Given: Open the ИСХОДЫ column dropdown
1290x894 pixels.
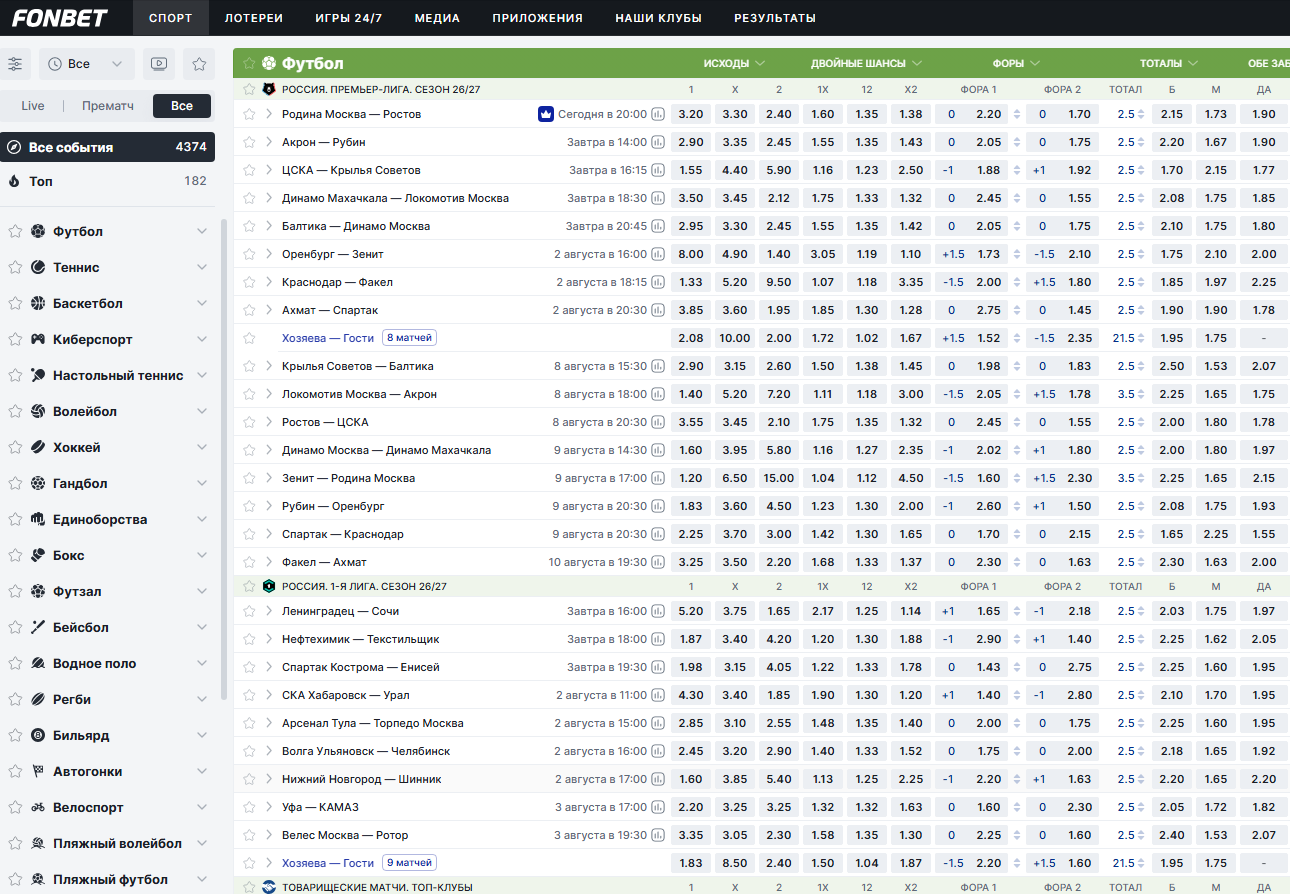Looking at the screenshot, I should click(x=734, y=63).
